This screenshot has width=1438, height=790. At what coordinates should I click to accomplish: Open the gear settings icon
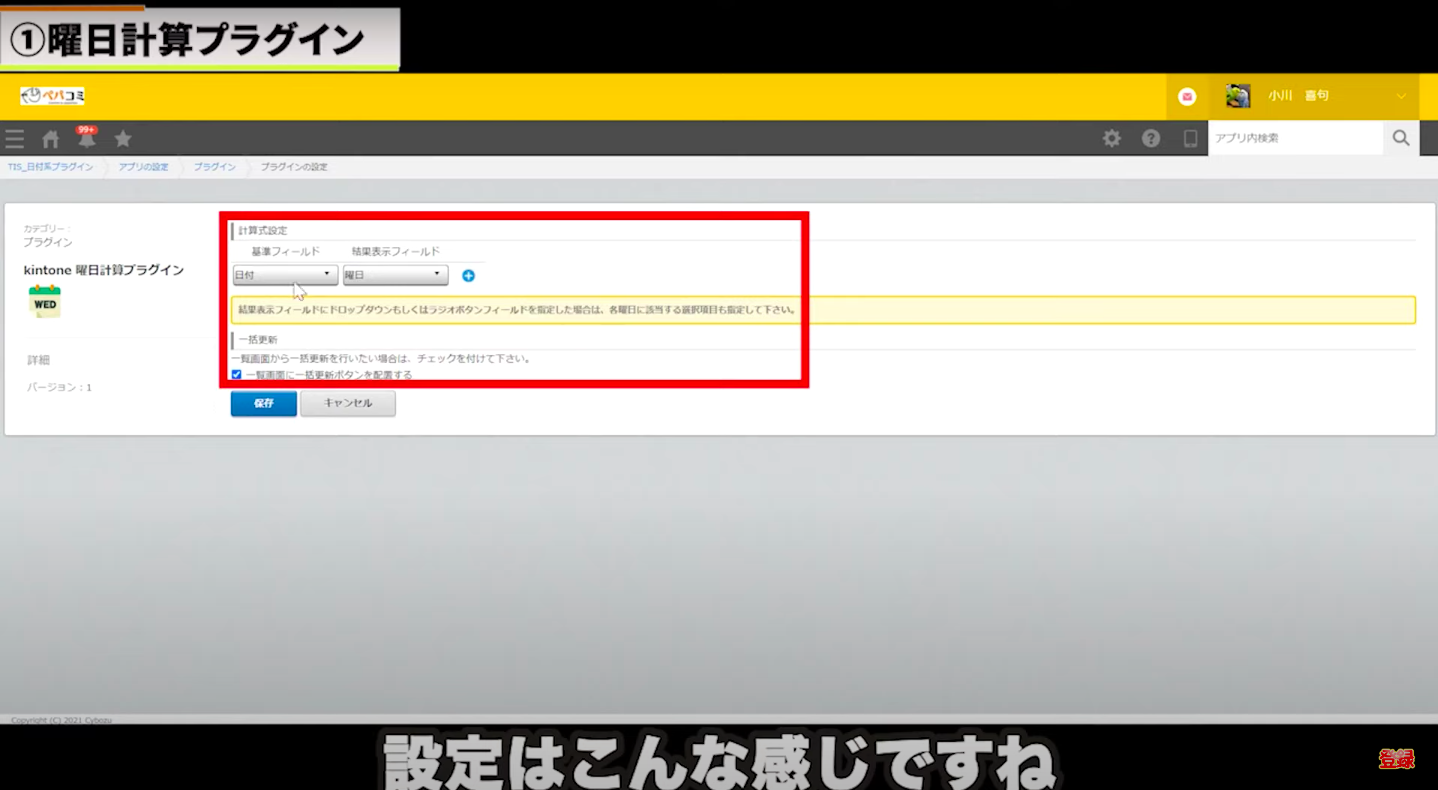(x=1111, y=139)
